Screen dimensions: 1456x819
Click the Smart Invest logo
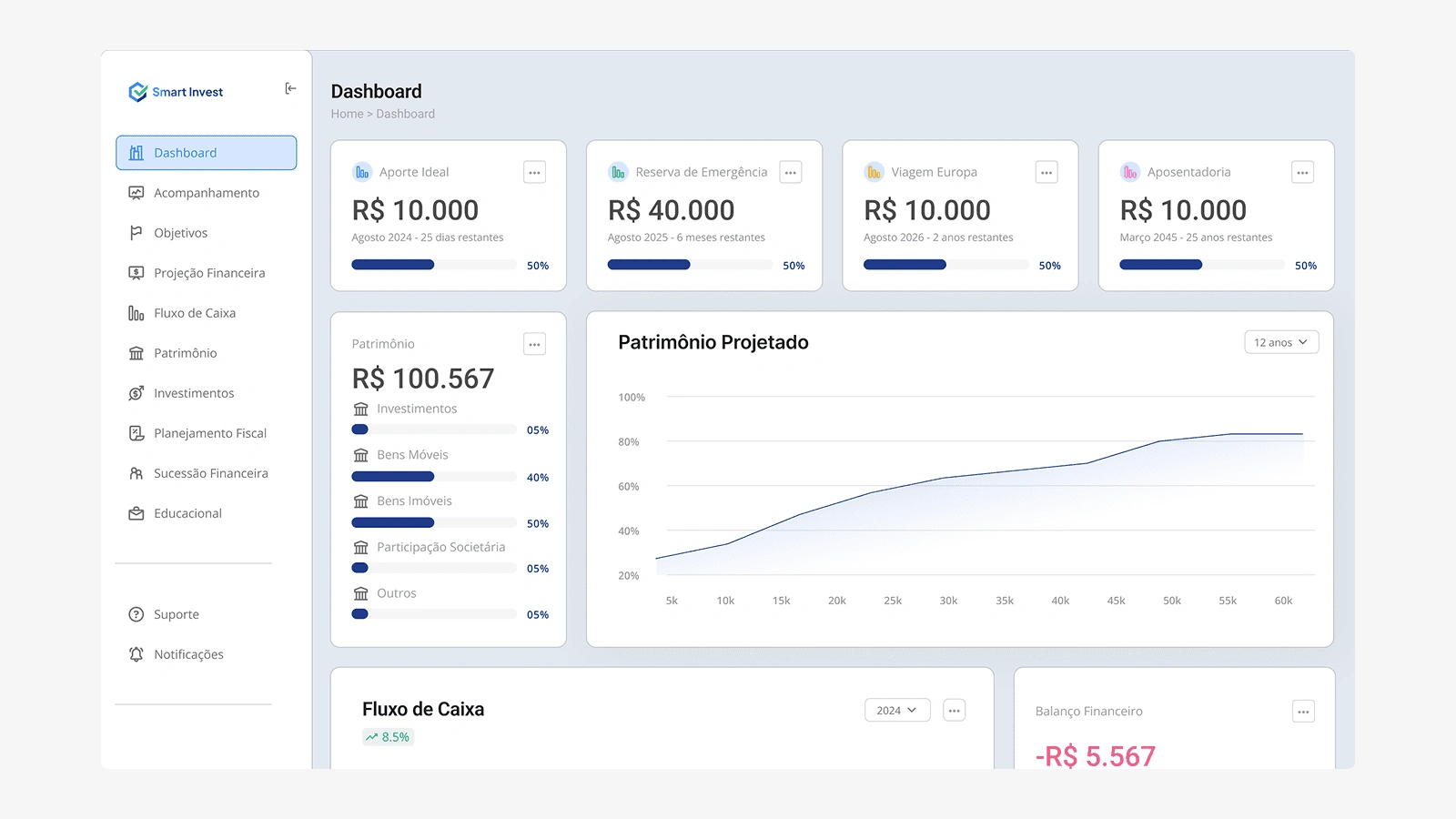[177, 92]
